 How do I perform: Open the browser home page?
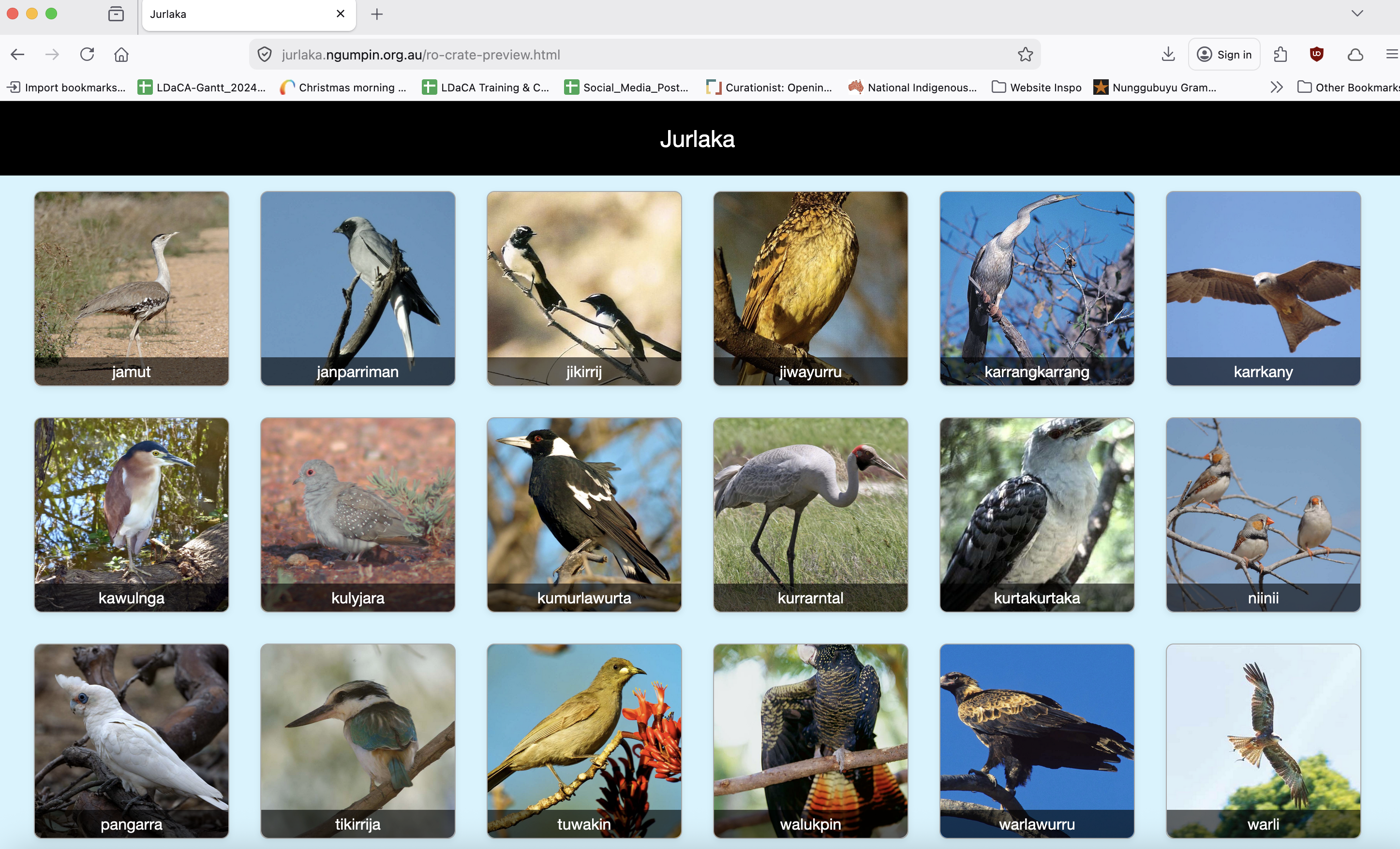click(121, 55)
